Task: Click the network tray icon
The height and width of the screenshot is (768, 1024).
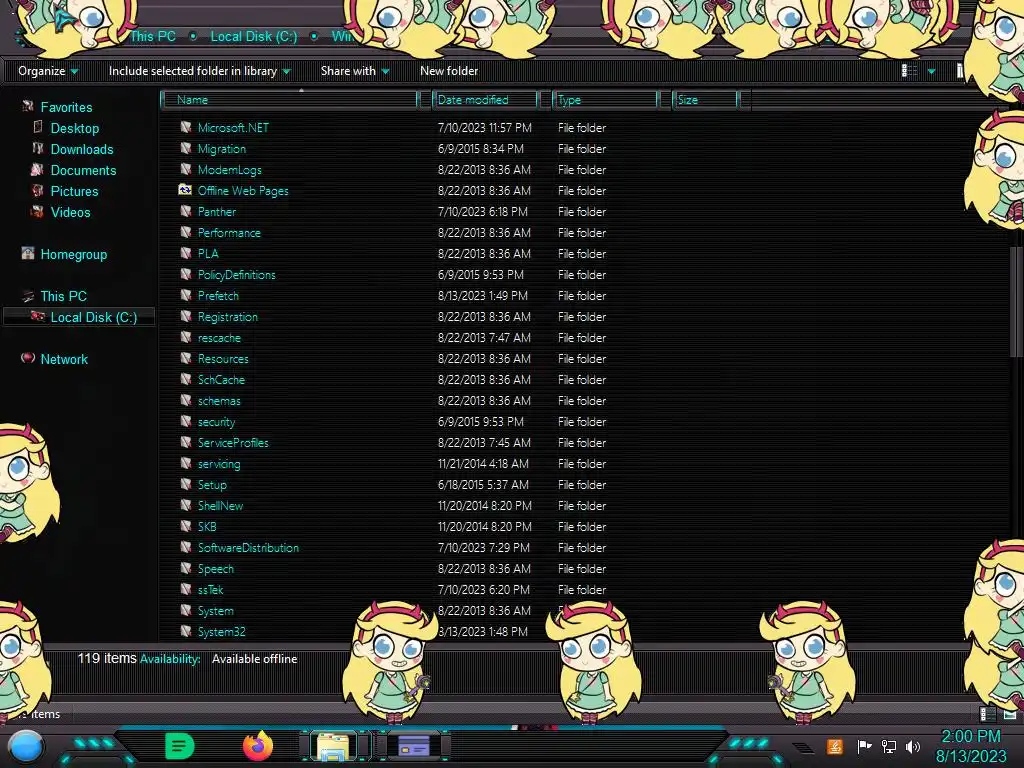Action: 888,746
